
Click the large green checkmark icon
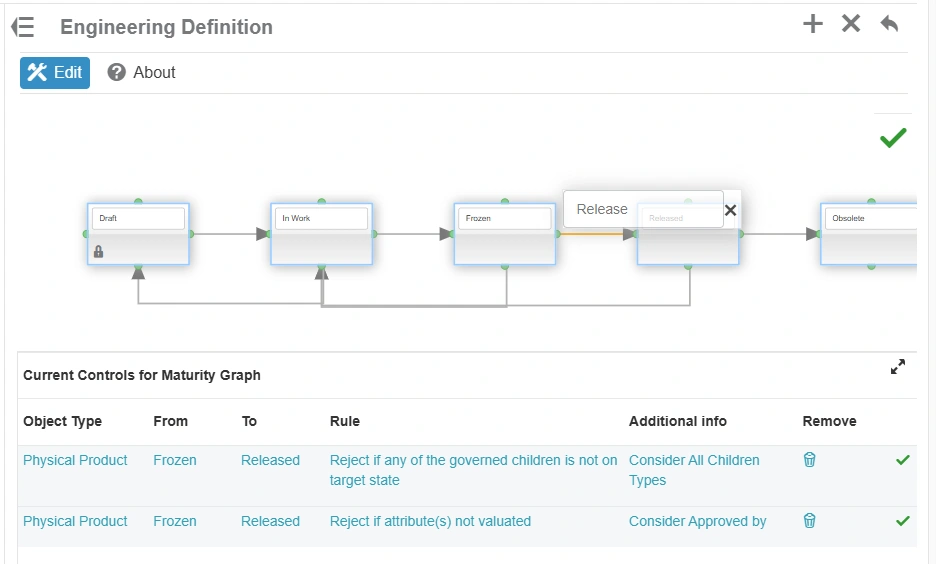tap(893, 138)
